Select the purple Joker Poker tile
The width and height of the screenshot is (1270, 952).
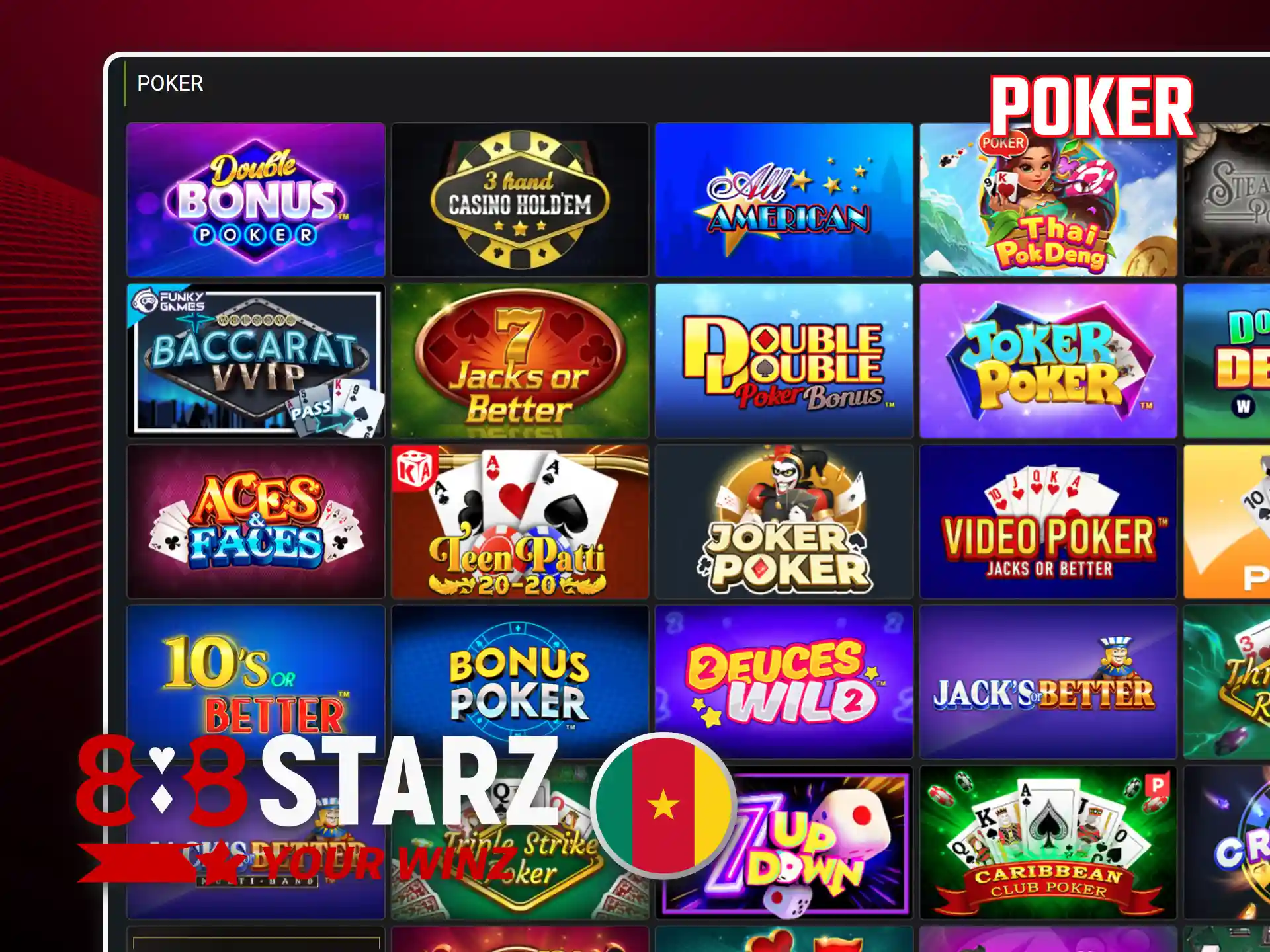[x=1048, y=361]
